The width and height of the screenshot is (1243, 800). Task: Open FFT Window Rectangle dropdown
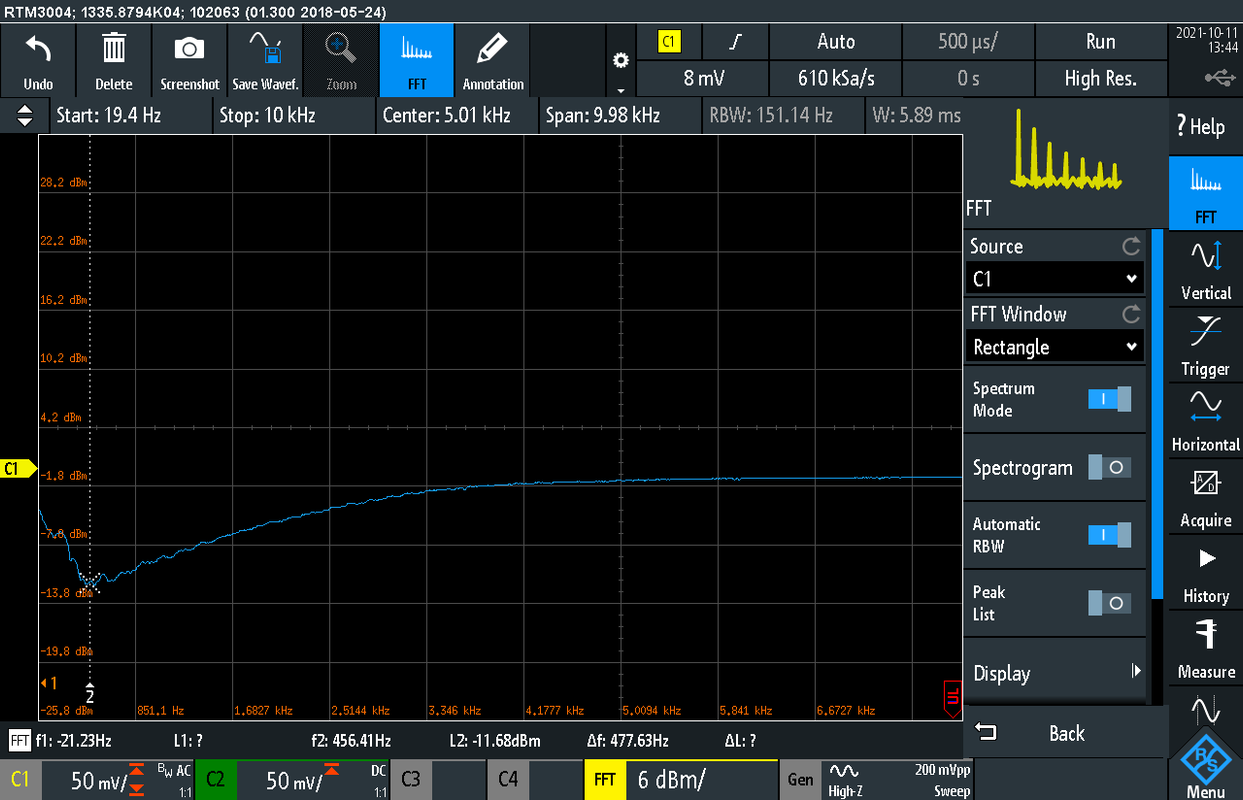point(1055,347)
